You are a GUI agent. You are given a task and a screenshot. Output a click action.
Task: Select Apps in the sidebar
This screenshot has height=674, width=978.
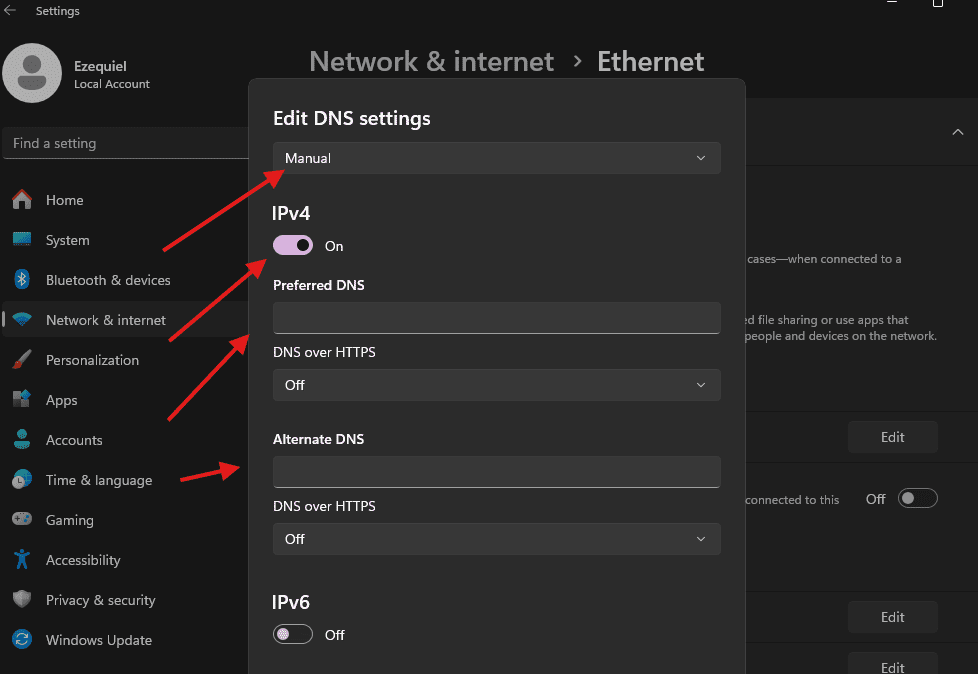pyautogui.click(x=62, y=400)
